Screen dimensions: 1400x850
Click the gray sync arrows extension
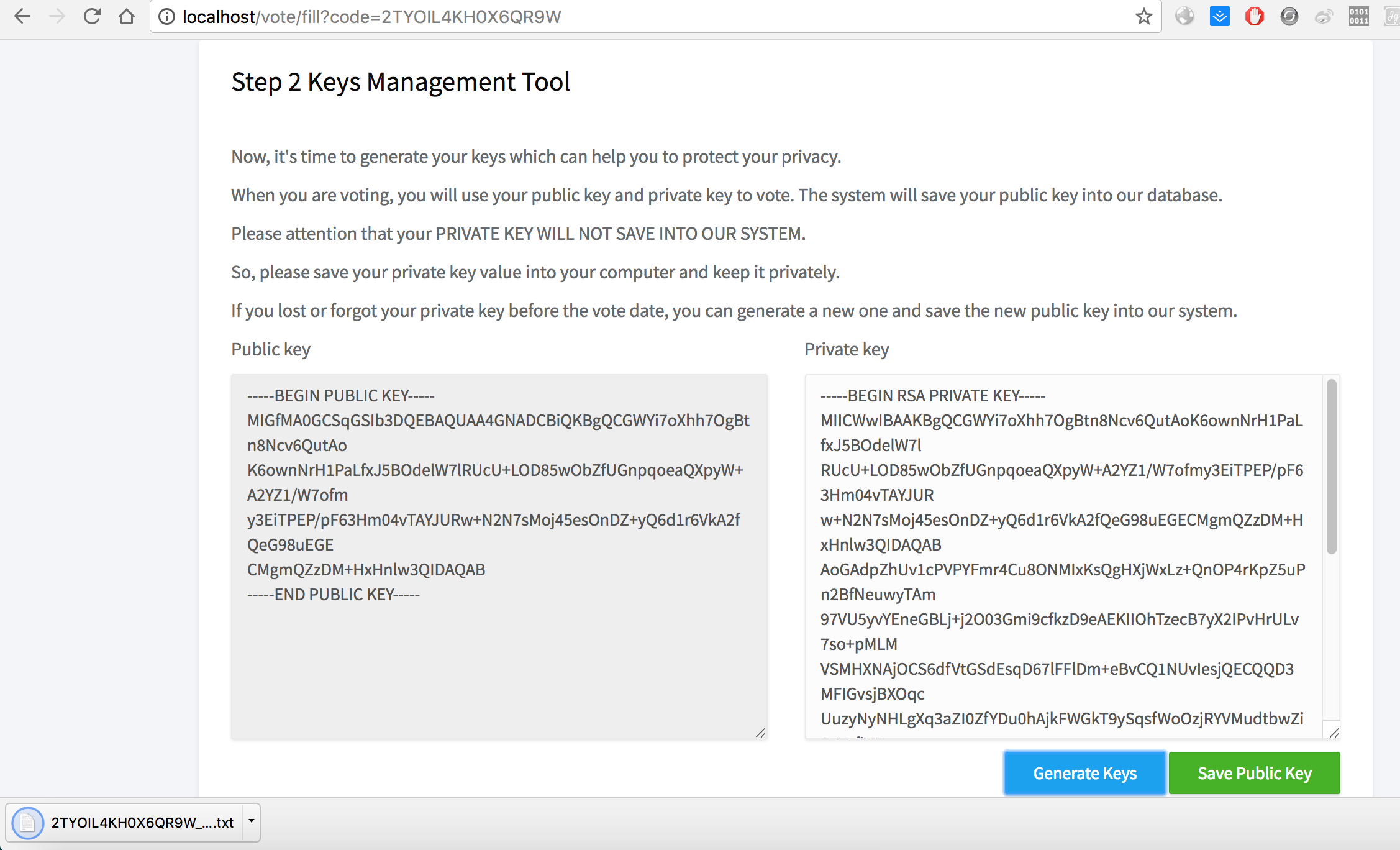point(1289,17)
